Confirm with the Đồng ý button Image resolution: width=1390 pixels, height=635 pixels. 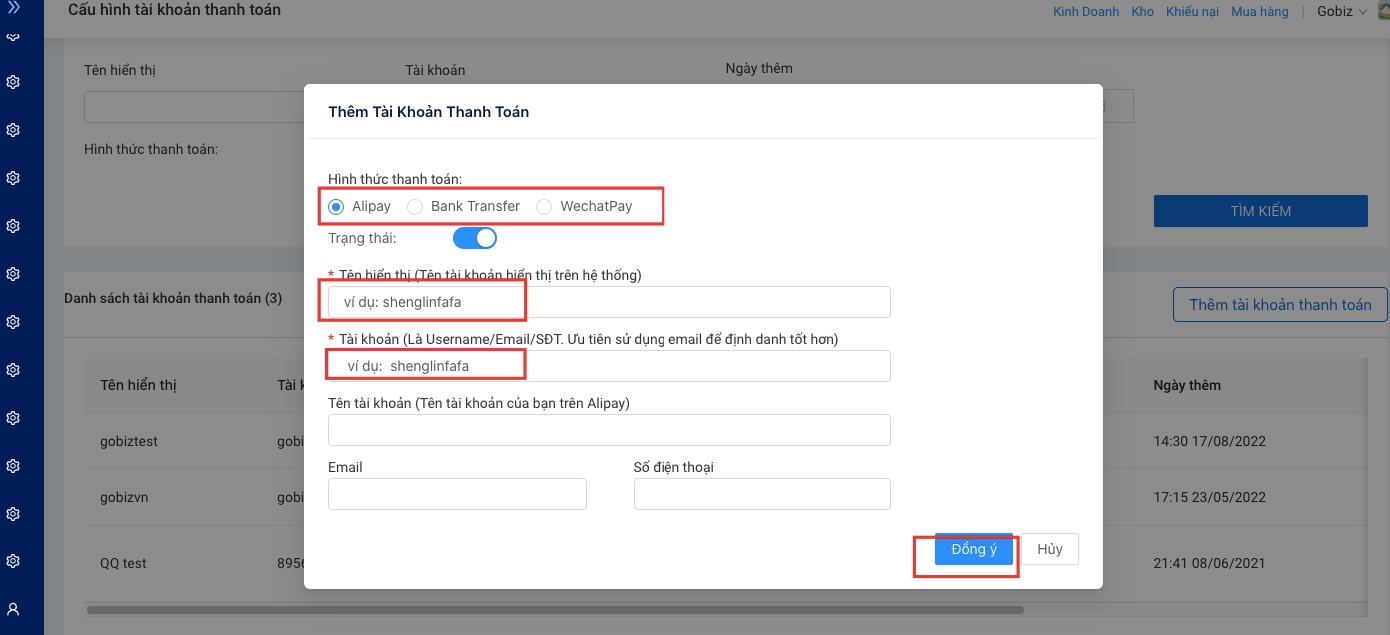pos(973,550)
